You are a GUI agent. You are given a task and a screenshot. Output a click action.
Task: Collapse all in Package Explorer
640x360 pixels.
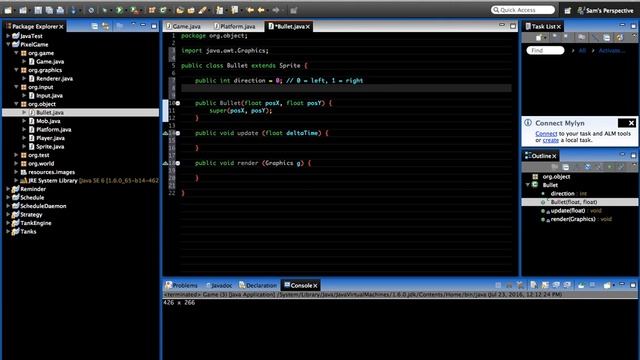pyautogui.click(x=95, y=27)
